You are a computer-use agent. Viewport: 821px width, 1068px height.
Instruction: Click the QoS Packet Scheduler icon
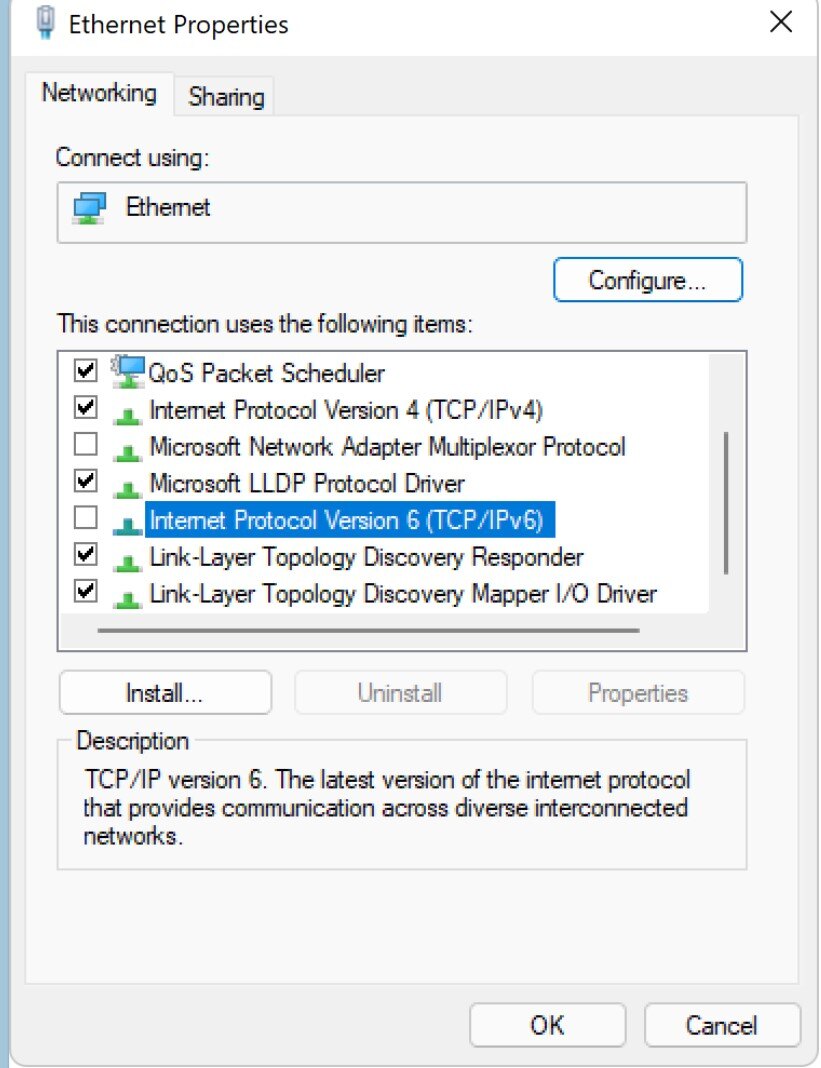pos(128,372)
